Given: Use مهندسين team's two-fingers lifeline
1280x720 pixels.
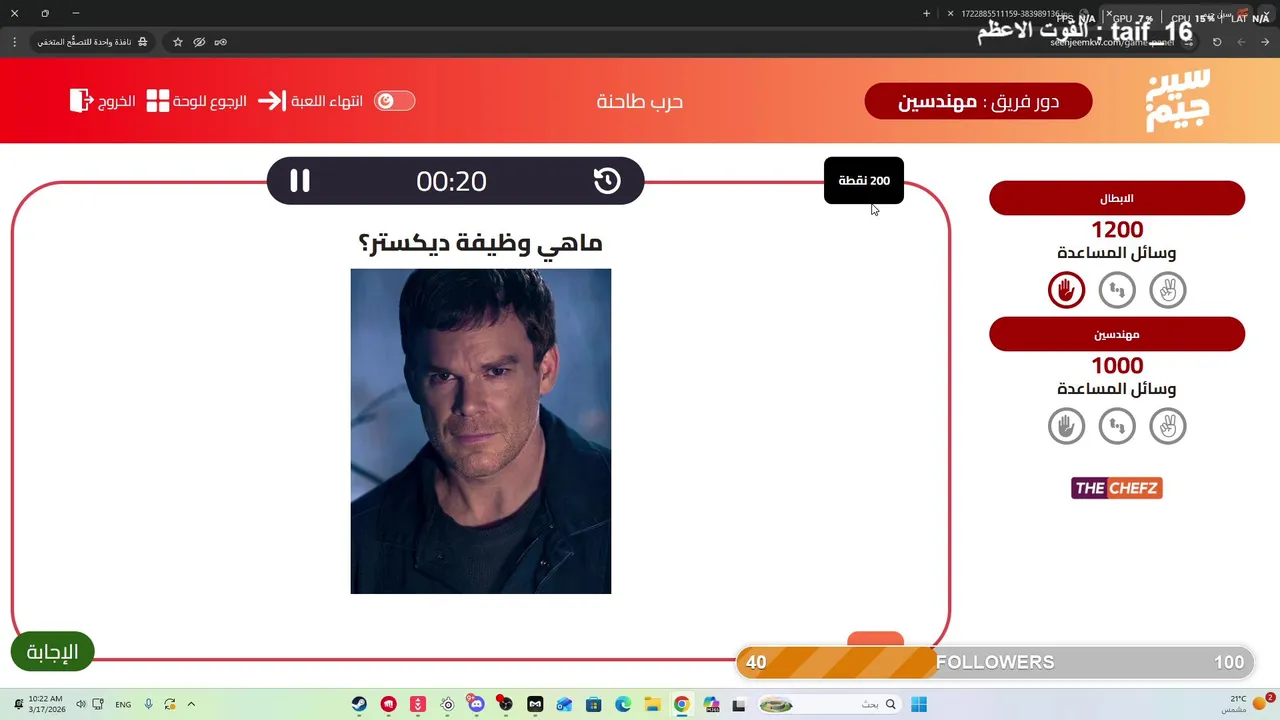Looking at the screenshot, I should 1168,426.
